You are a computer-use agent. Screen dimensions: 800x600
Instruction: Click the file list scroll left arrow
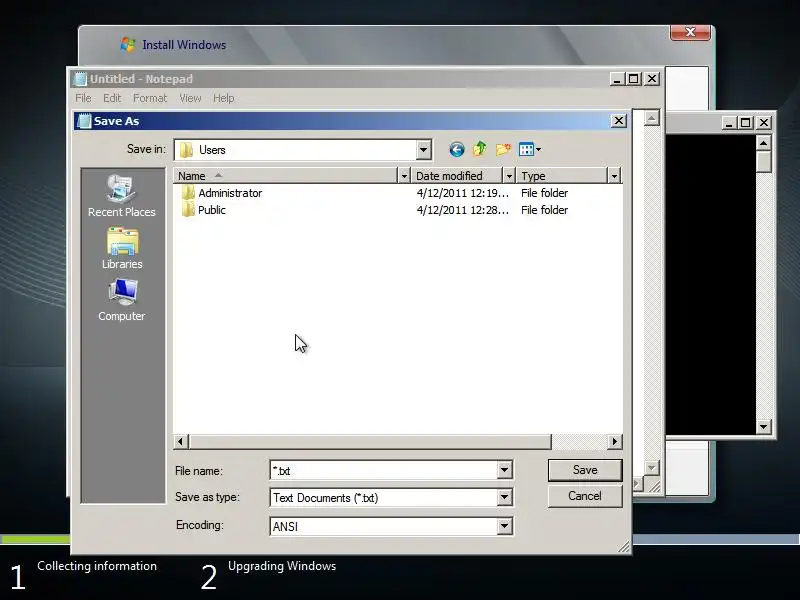pos(181,441)
